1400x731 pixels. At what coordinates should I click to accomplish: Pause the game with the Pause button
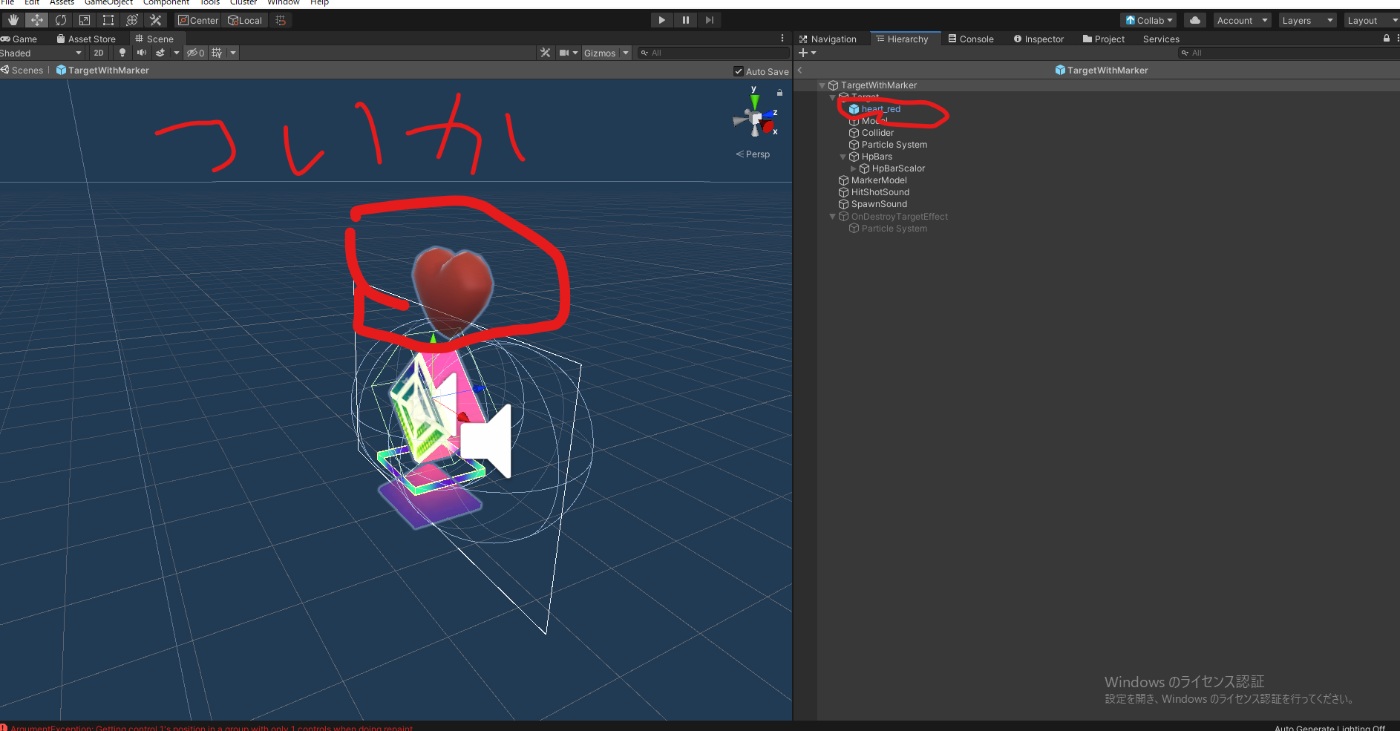click(x=686, y=20)
